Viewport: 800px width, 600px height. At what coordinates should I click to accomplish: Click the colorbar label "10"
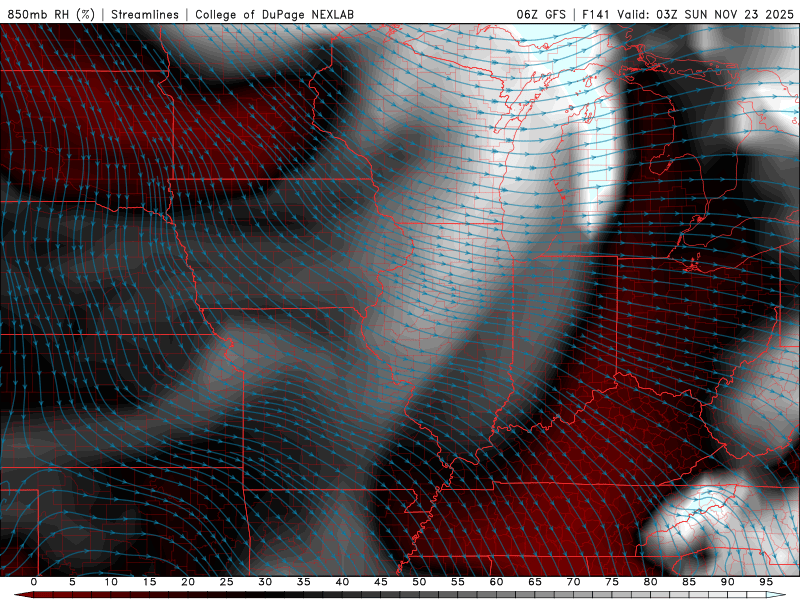(111, 582)
